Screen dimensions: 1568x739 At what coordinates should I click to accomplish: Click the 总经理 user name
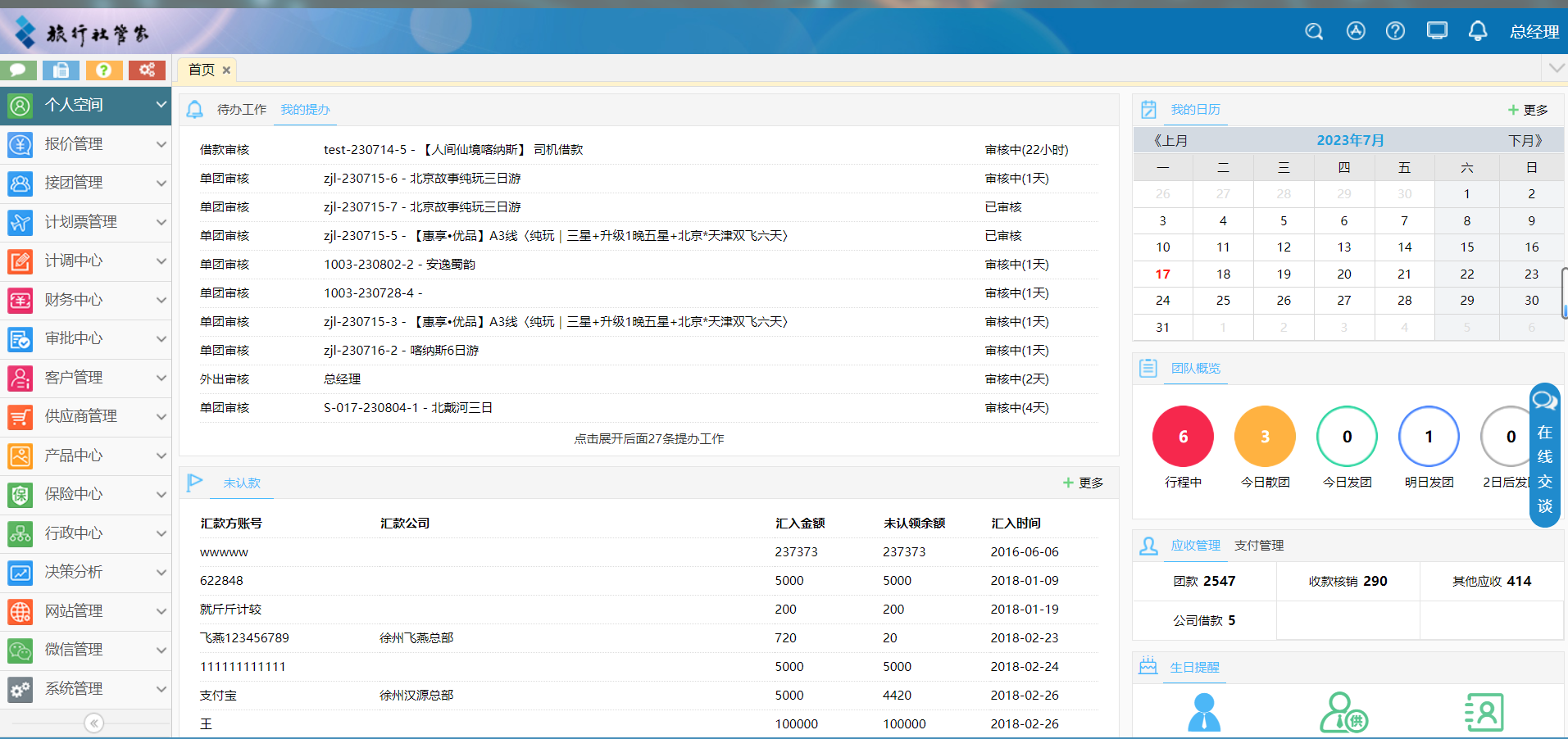[1534, 32]
